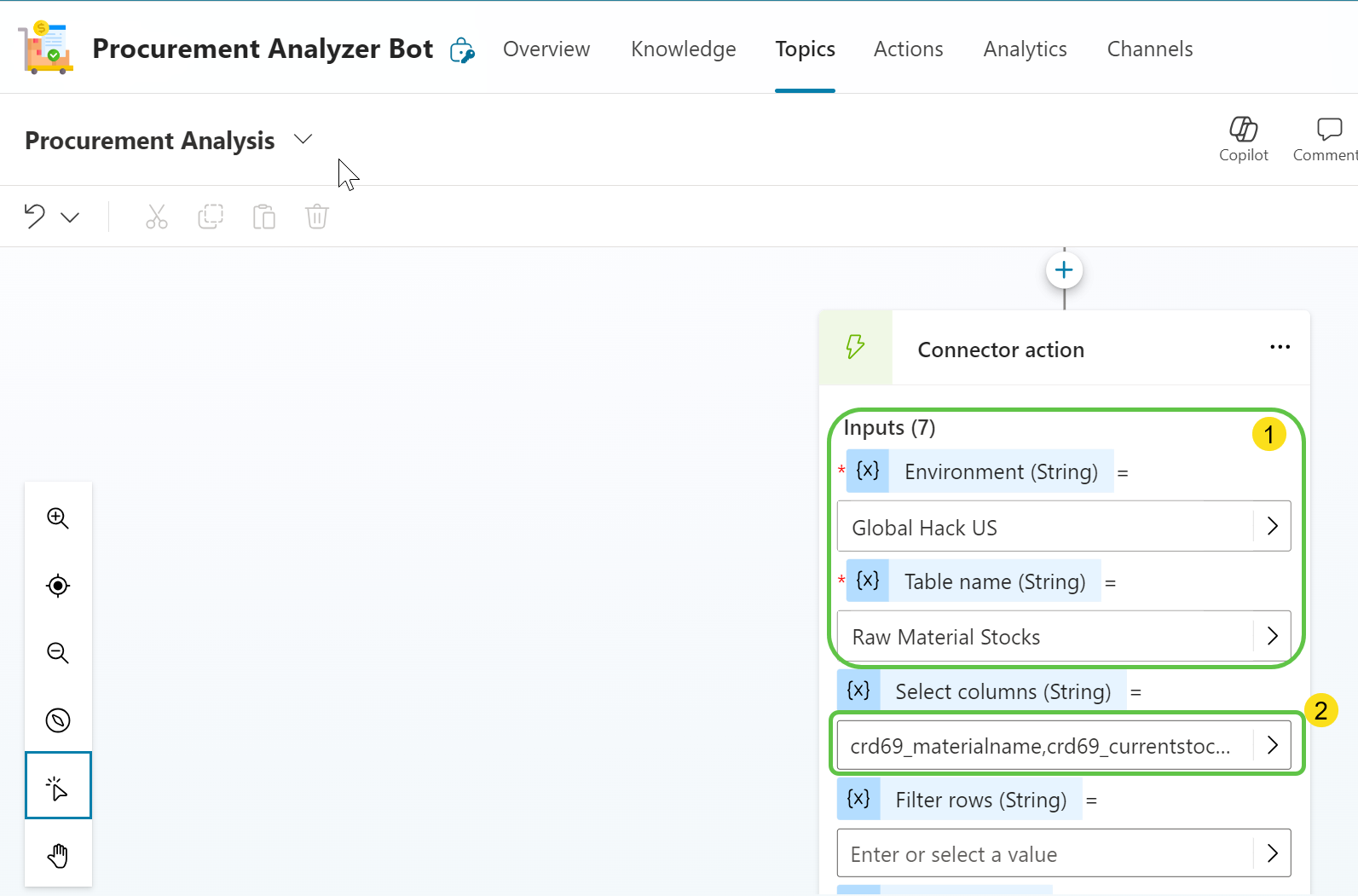
Task: Click the Delete trash can icon
Action: click(317, 217)
